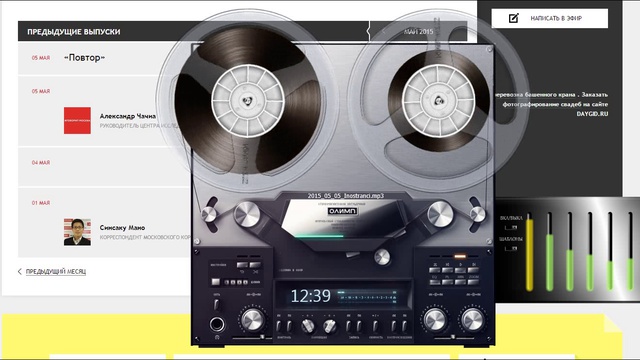The width and height of the screenshot is (640, 360).
Task: Open the equalizer ШАБЛОНЫ presets dropdown
Action: pyautogui.click(x=511, y=248)
